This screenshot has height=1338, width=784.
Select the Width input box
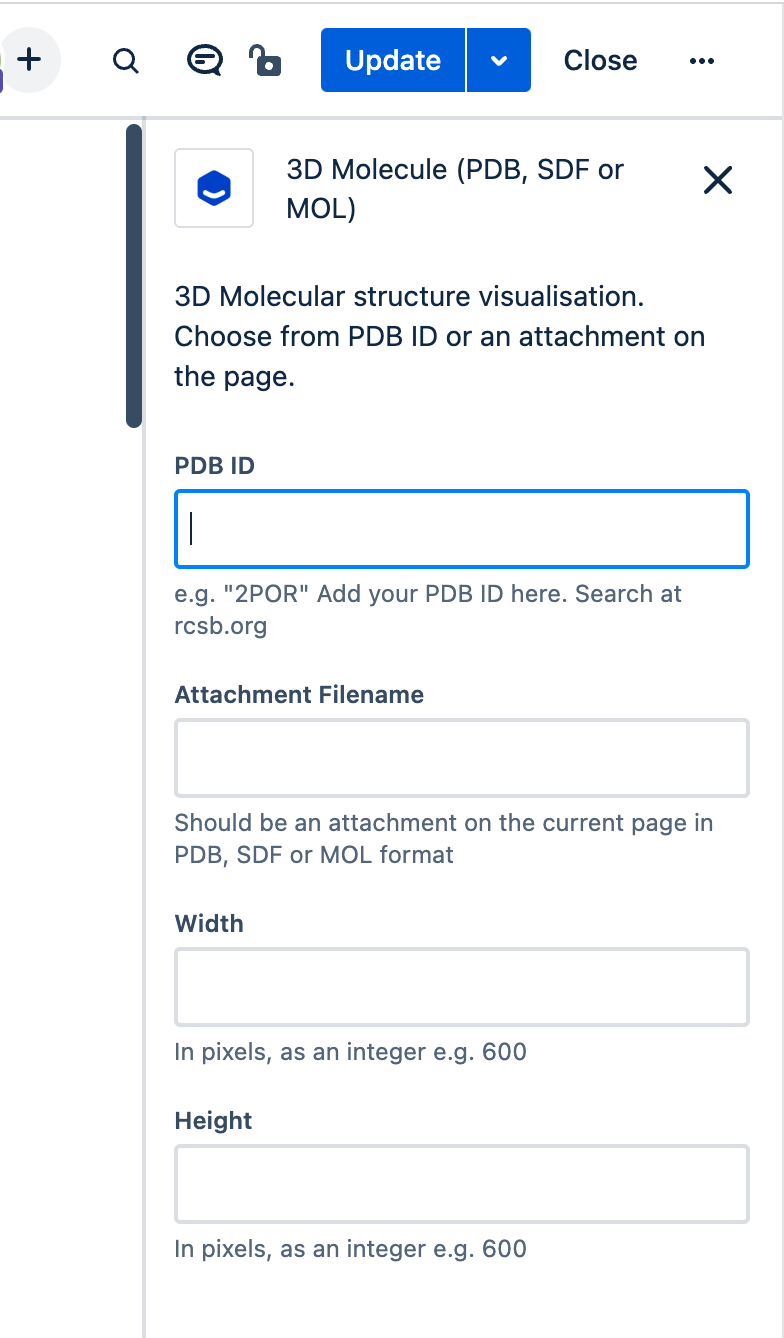click(462, 987)
